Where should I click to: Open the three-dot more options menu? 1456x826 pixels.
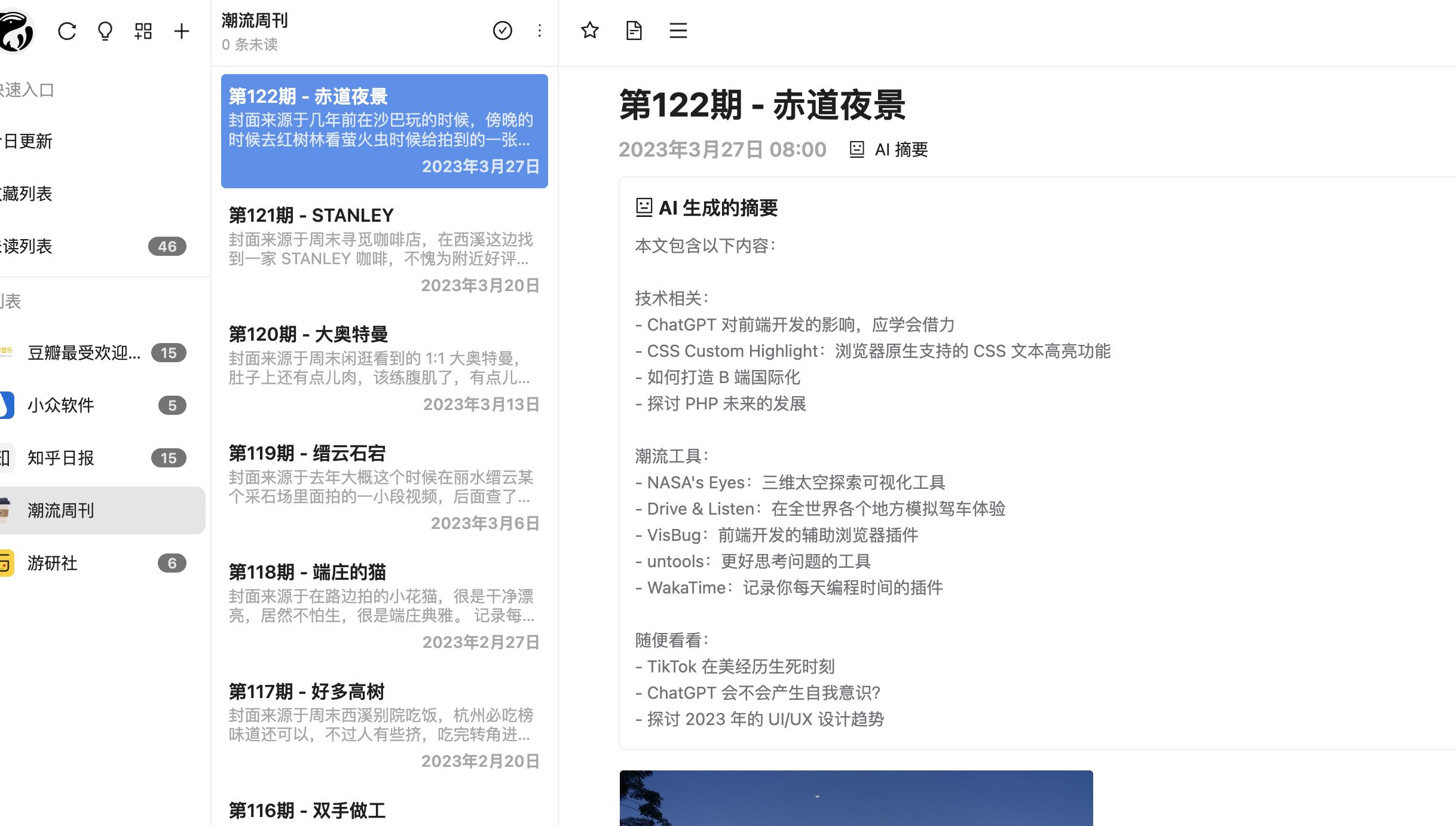pos(540,30)
